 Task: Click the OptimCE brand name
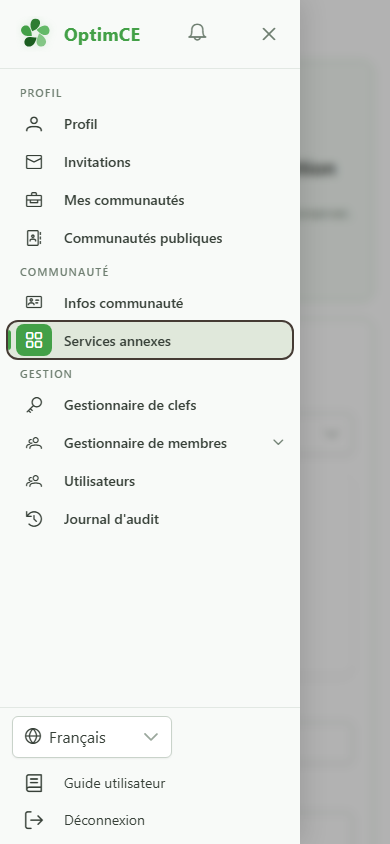click(x=102, y=34)
